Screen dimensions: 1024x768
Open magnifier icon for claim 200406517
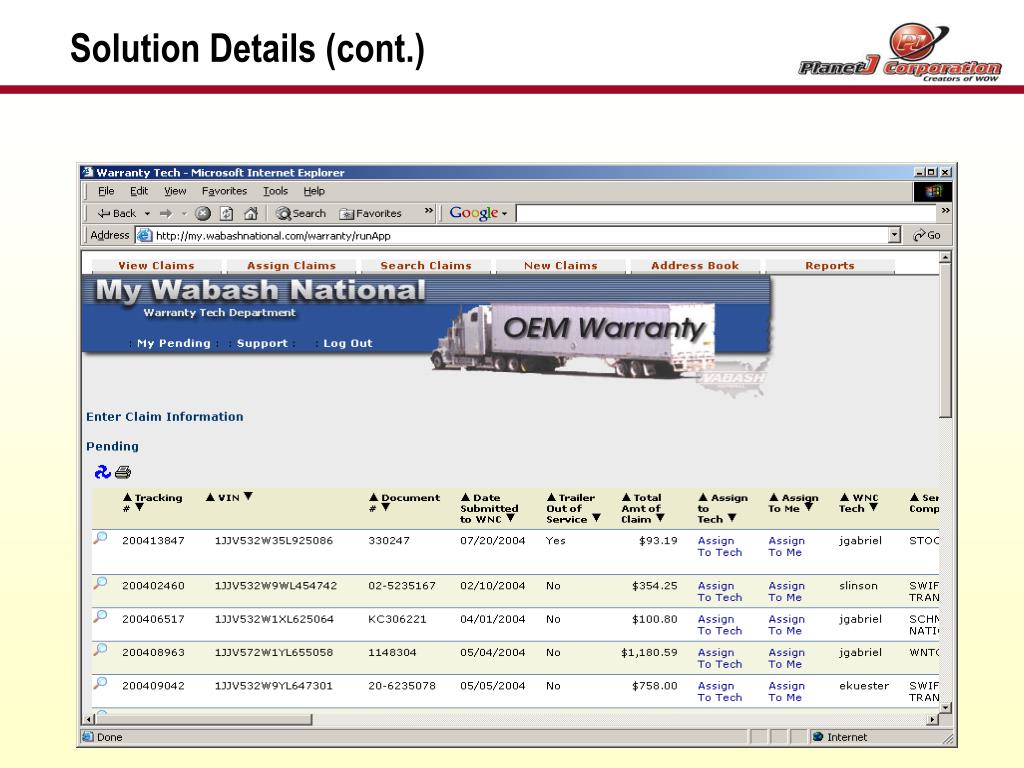coord(101,617)
